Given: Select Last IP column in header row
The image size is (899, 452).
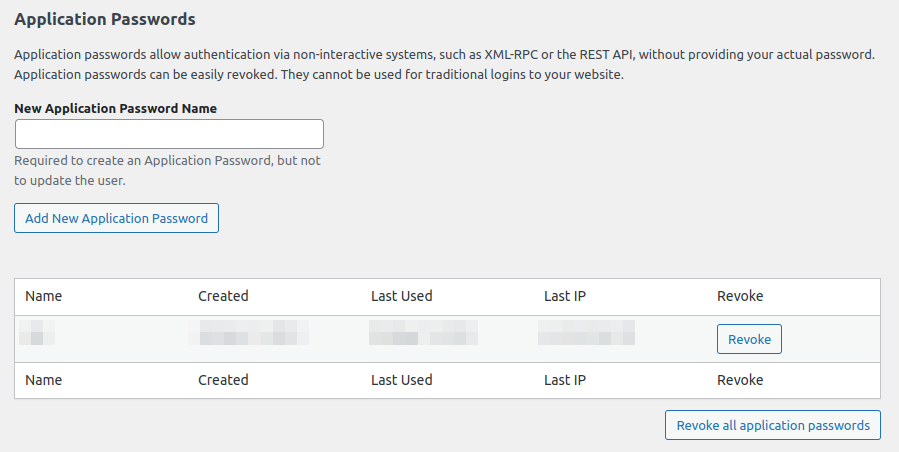Looking at the screenshot, I should point(565,296).
